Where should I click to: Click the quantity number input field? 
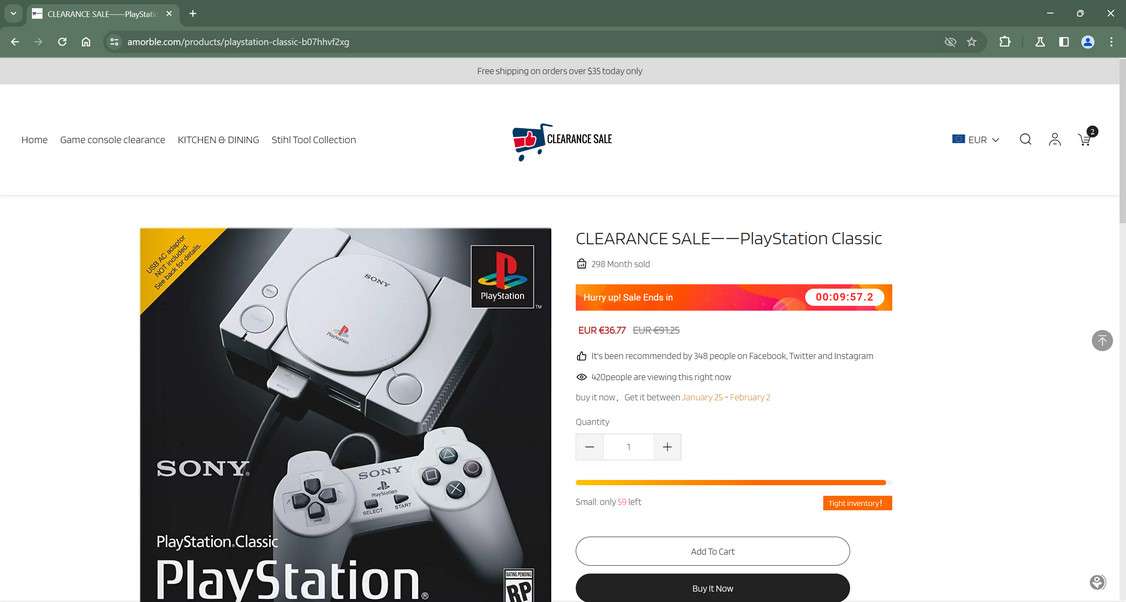pos(628,447)
